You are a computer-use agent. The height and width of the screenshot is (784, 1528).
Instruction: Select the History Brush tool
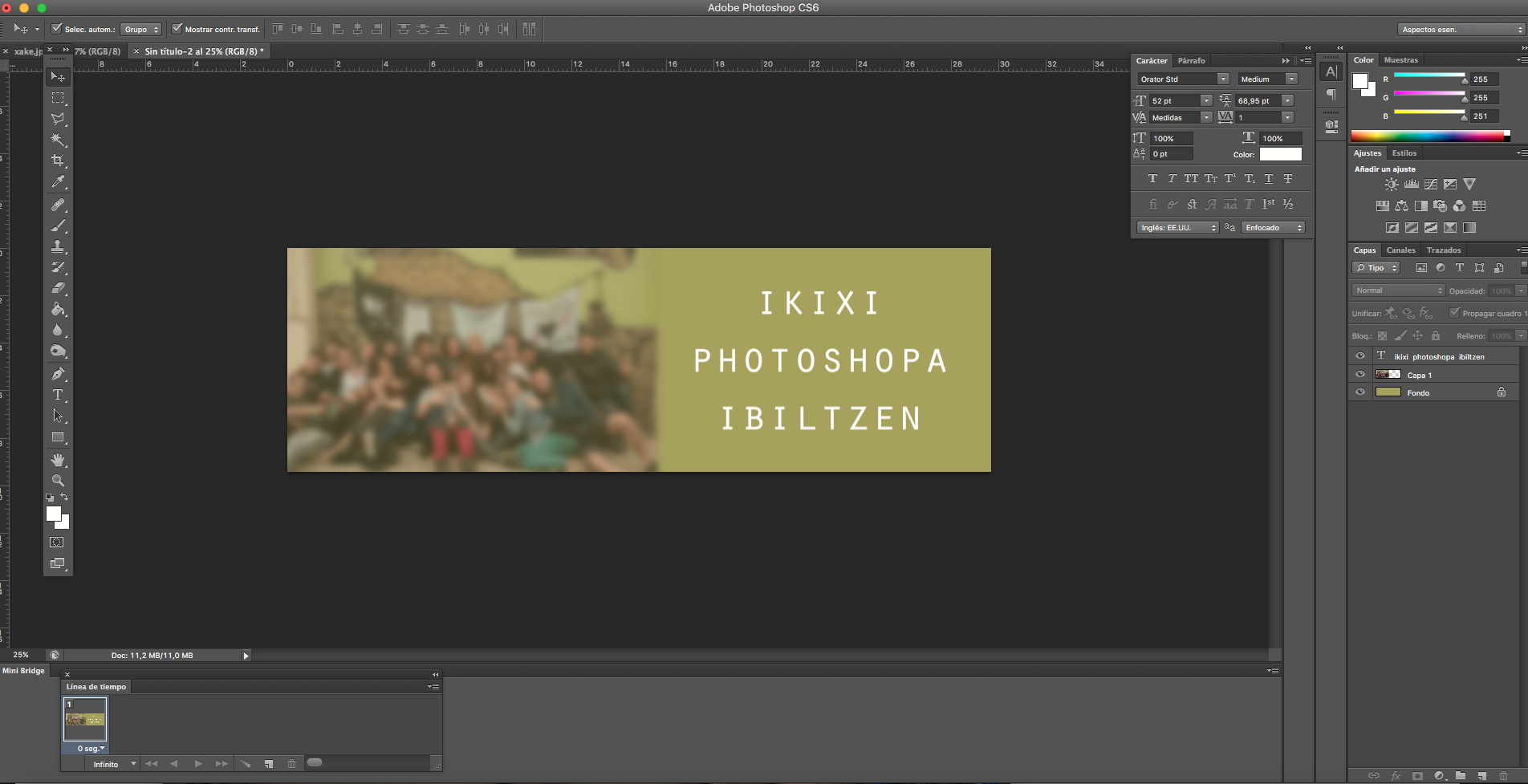pos(58,267)
